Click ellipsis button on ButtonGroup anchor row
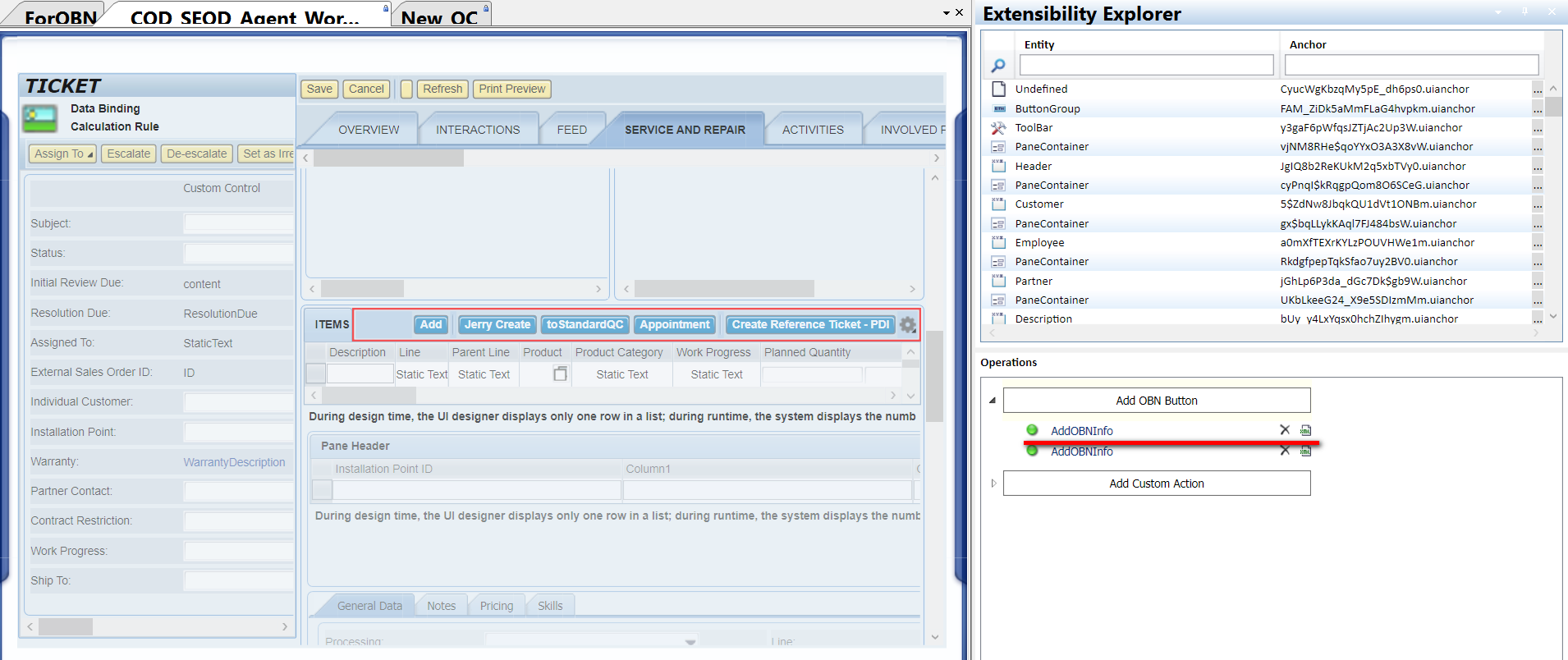Screen dimensions: 1568x660 (x=1538, y=108)
